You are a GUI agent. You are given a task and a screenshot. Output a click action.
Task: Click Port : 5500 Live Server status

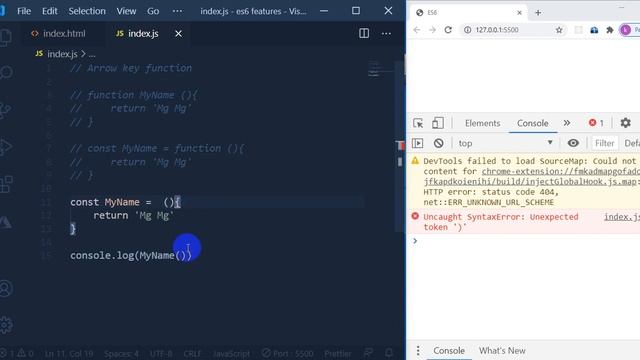pos(288,353)
